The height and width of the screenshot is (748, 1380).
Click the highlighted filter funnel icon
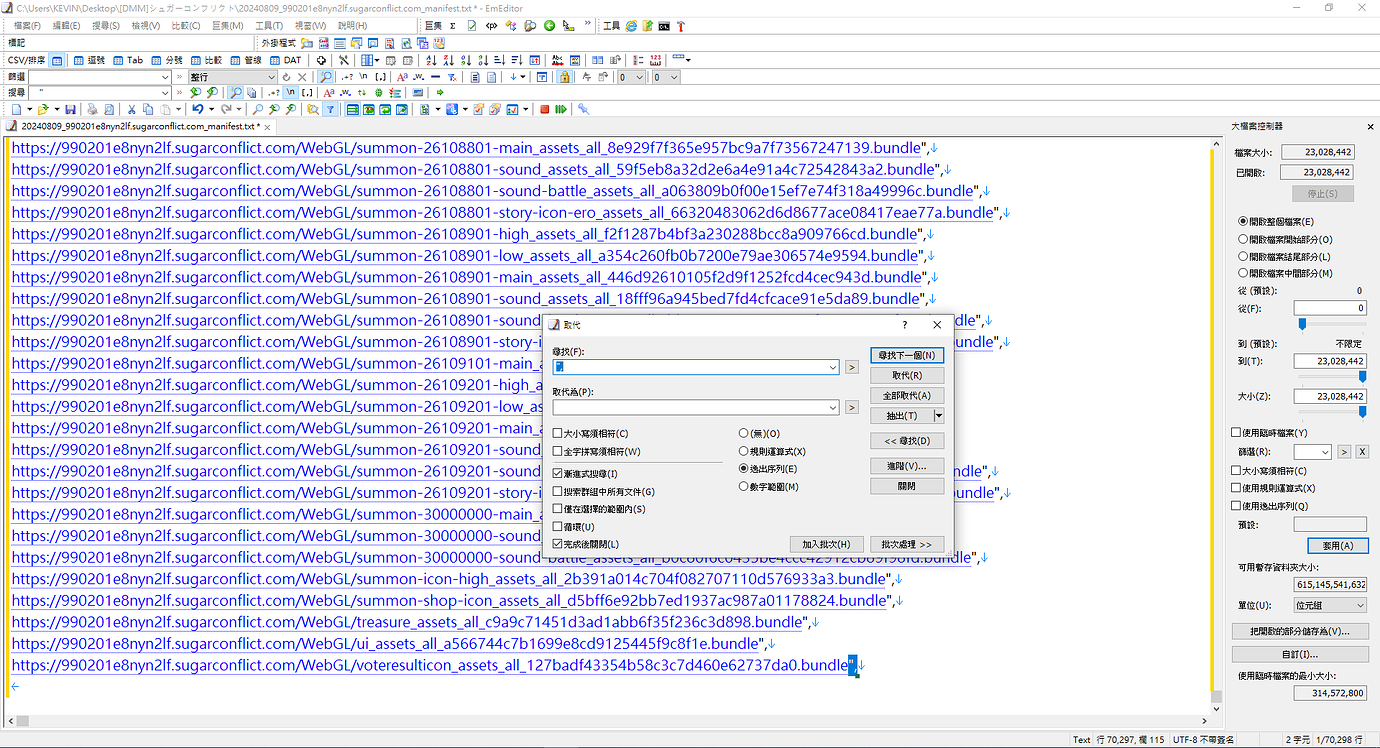click(x=332, y=108)
